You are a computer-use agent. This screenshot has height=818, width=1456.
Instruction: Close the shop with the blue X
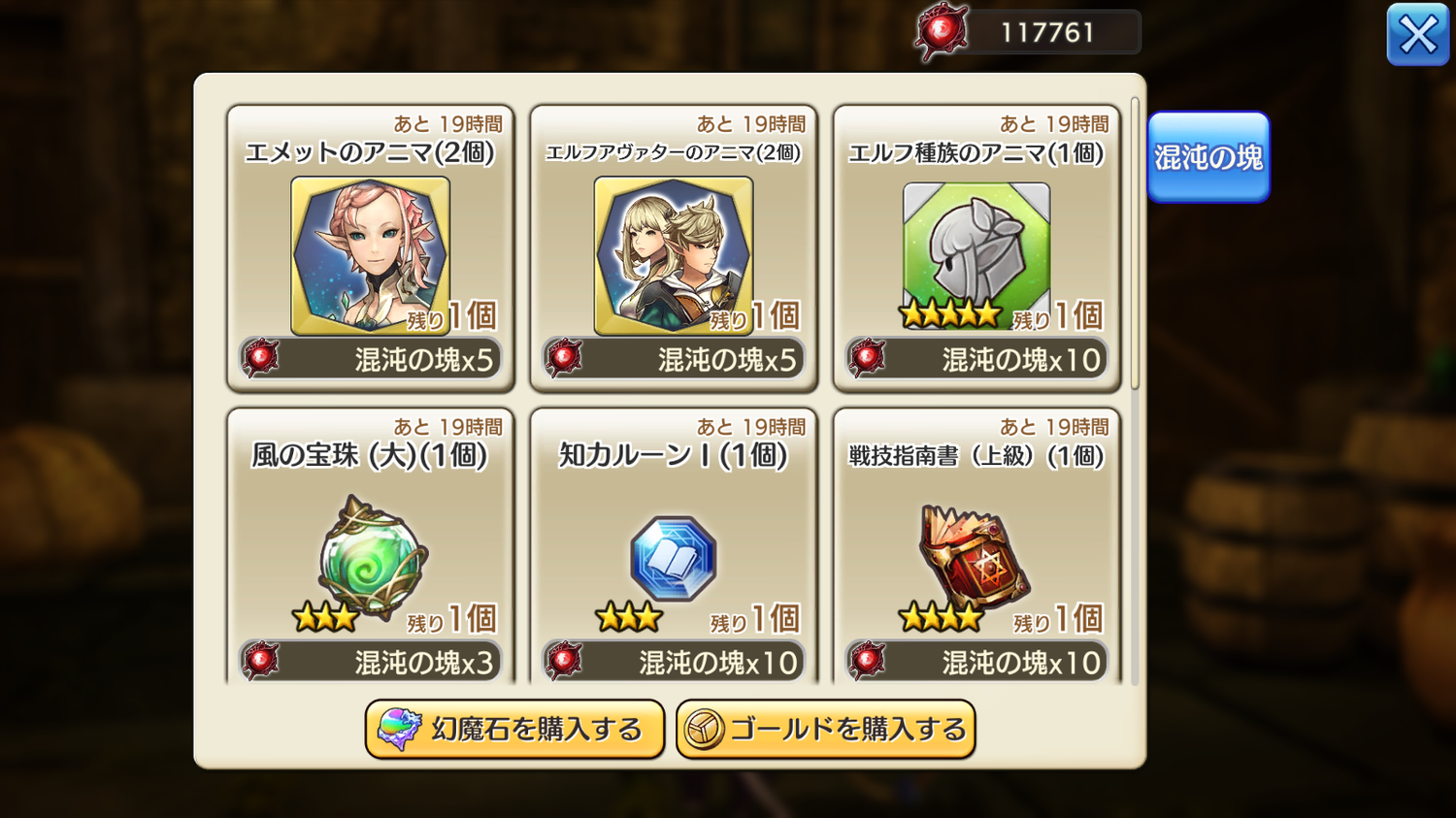point(1418,35)
